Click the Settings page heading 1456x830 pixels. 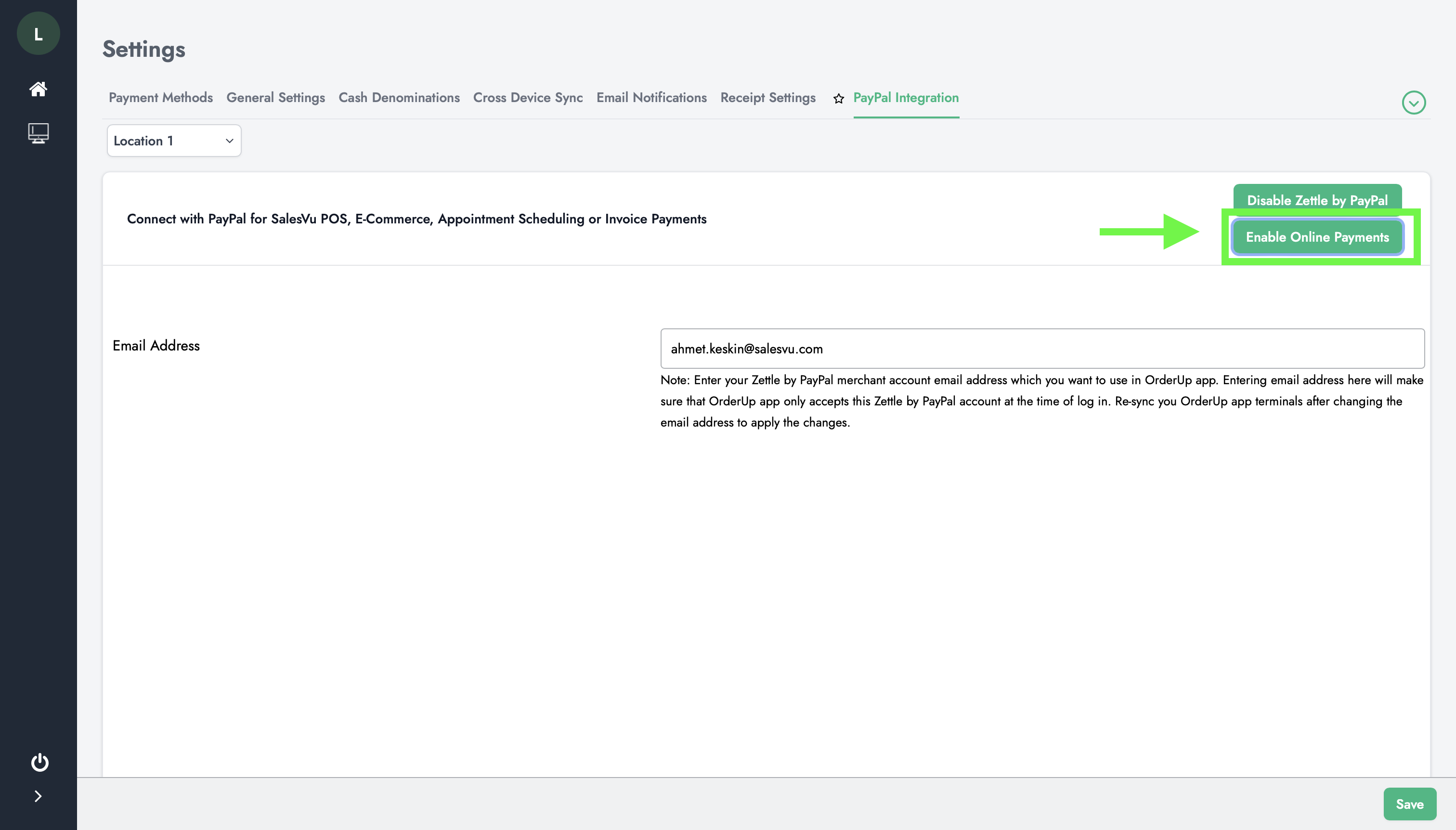coord(143,50)
